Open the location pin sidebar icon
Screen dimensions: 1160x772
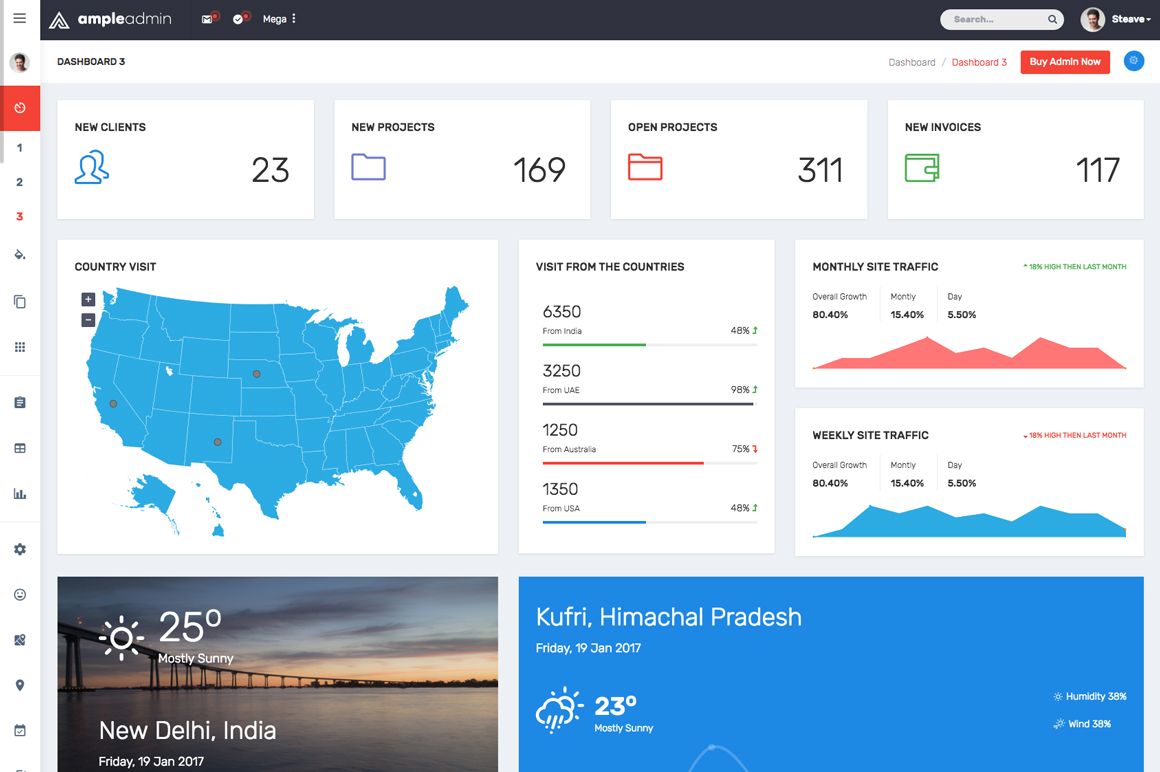[20, 685]
